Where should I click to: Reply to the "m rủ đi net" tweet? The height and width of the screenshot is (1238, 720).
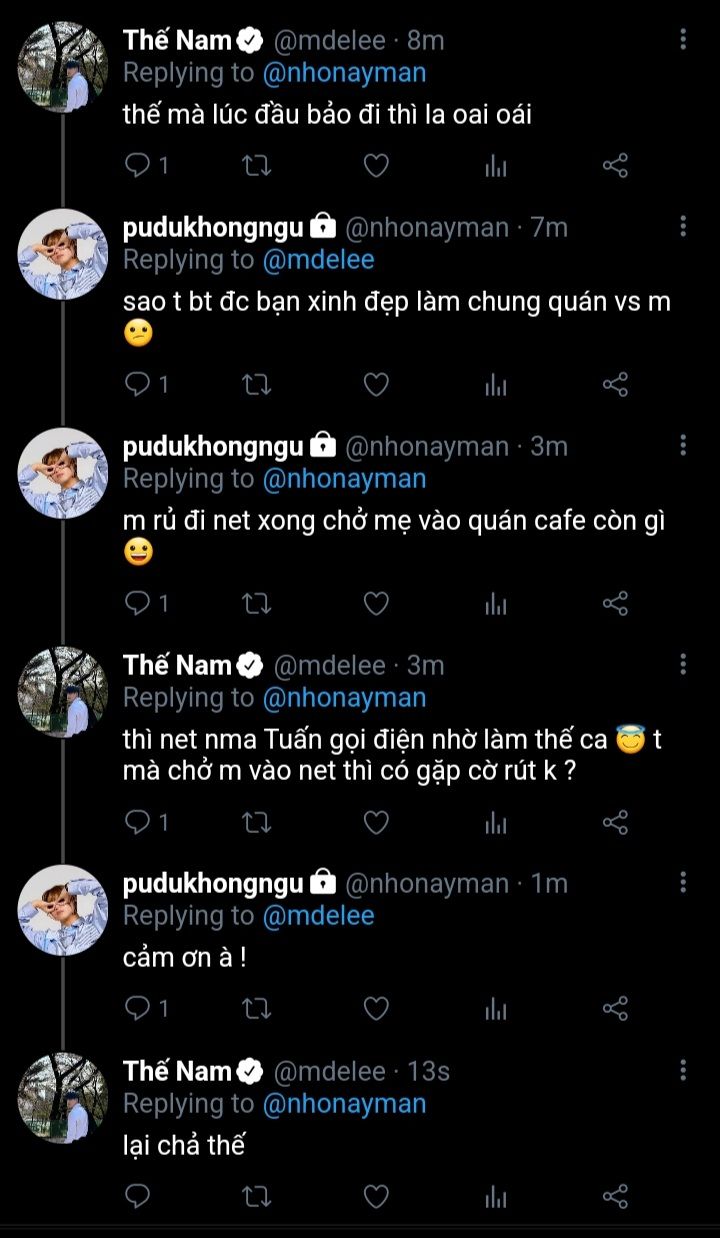[x=137, y=603]
